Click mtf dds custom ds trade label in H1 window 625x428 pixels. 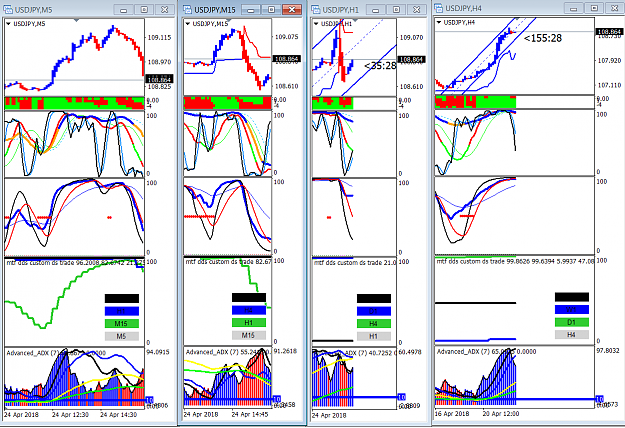click(350, 263)
